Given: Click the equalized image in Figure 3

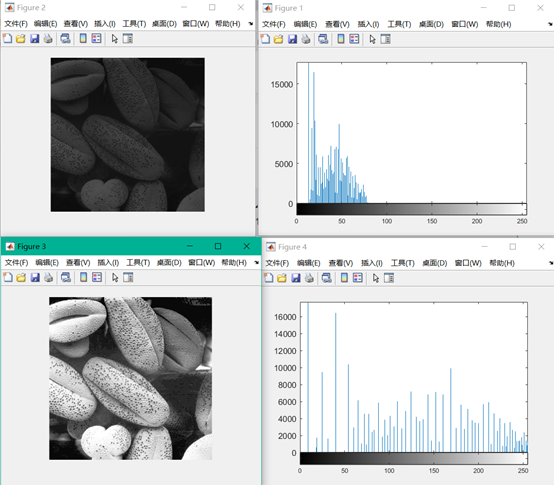Looking at the screenshot, I should pyautogui.click(x=130, y=378).
